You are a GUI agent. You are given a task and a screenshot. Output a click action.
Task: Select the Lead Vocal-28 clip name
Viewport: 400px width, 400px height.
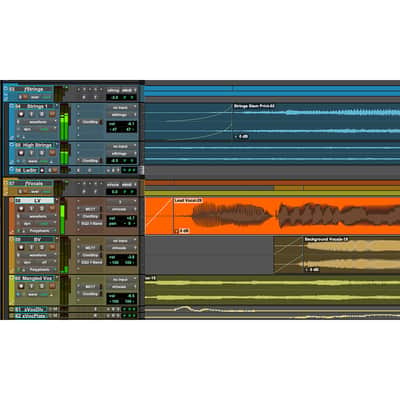click(189, 201)
